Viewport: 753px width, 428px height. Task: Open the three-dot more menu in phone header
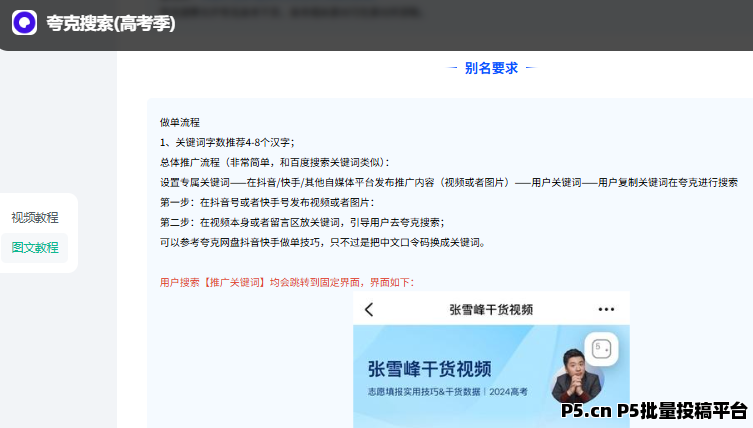coord(606,309)
